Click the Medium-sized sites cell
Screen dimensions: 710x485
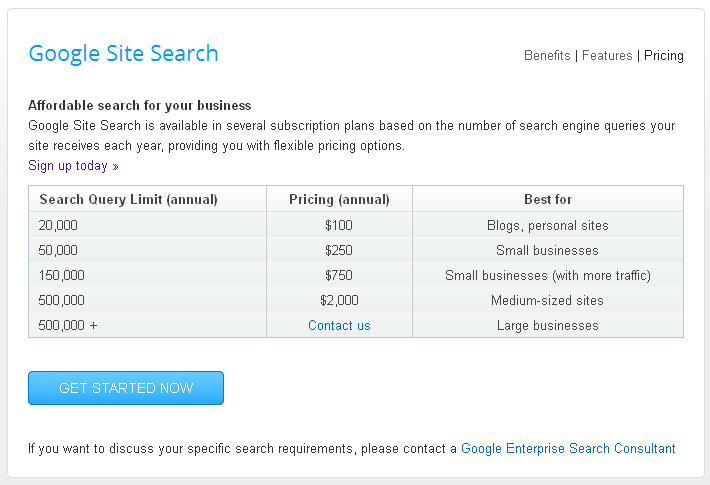548,300
